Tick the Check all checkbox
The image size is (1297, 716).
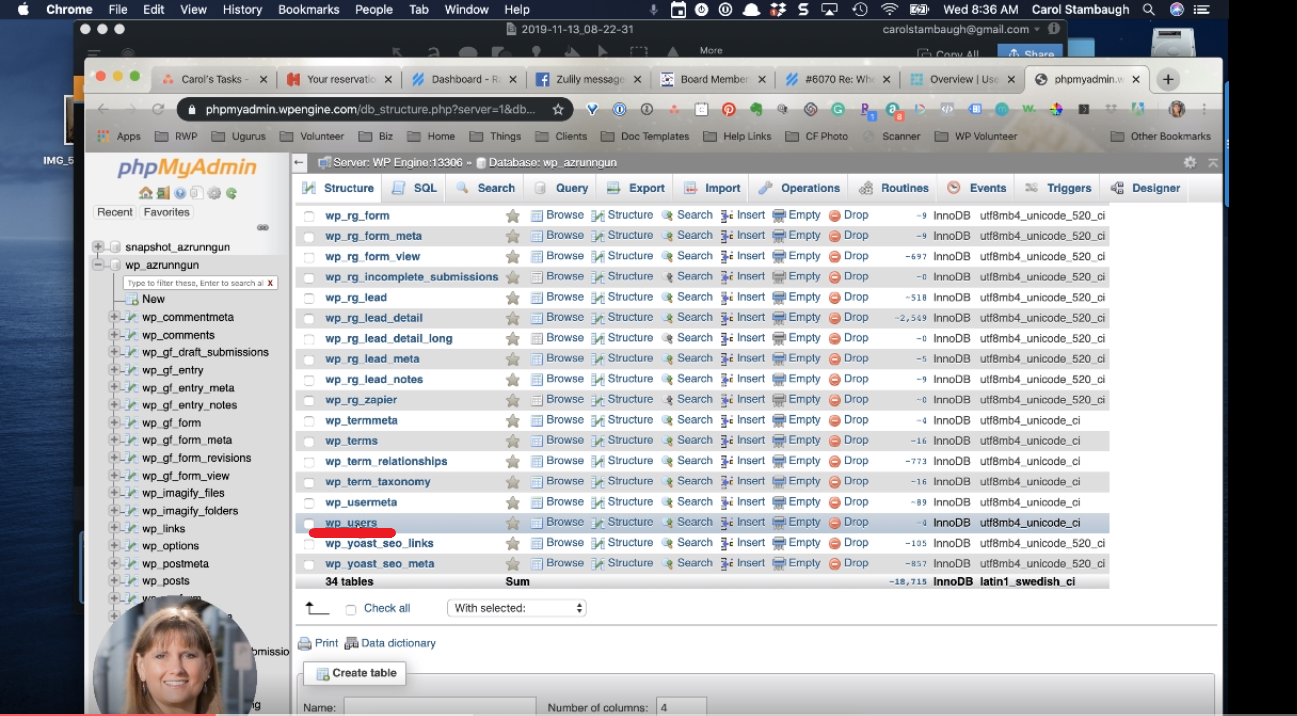[351, 609]
